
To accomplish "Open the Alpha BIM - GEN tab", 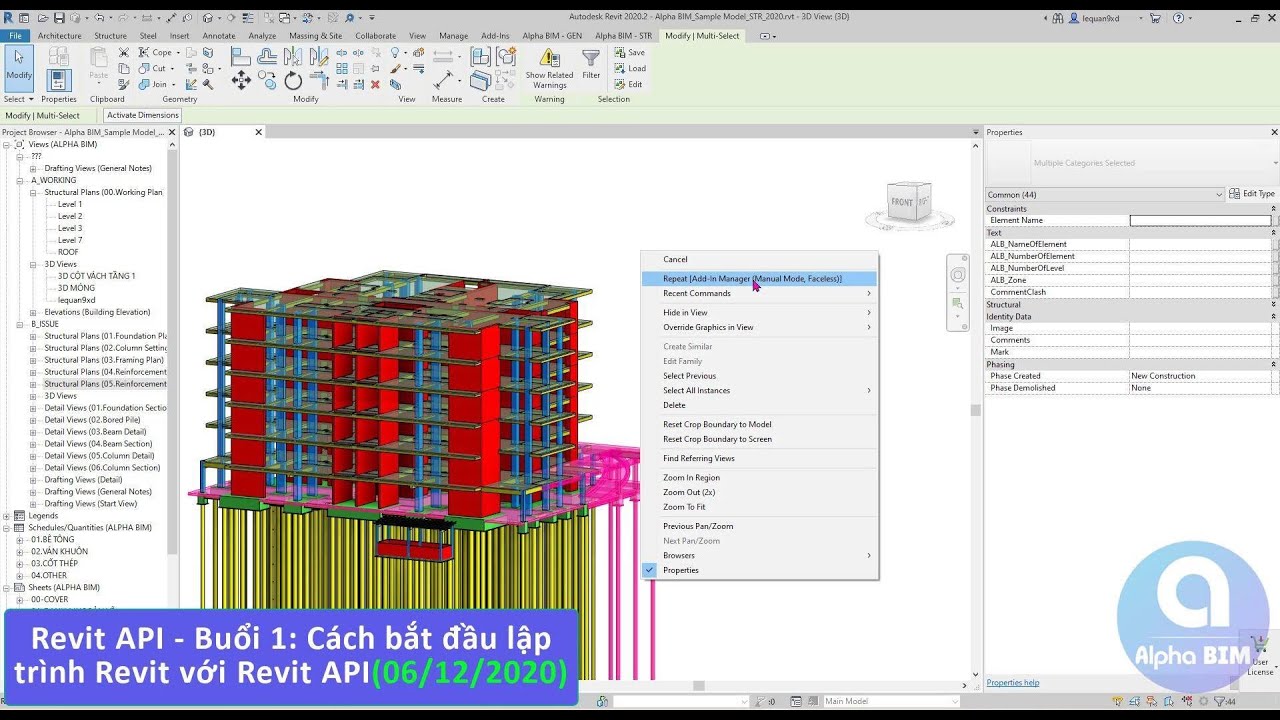I will coord(552,36).
